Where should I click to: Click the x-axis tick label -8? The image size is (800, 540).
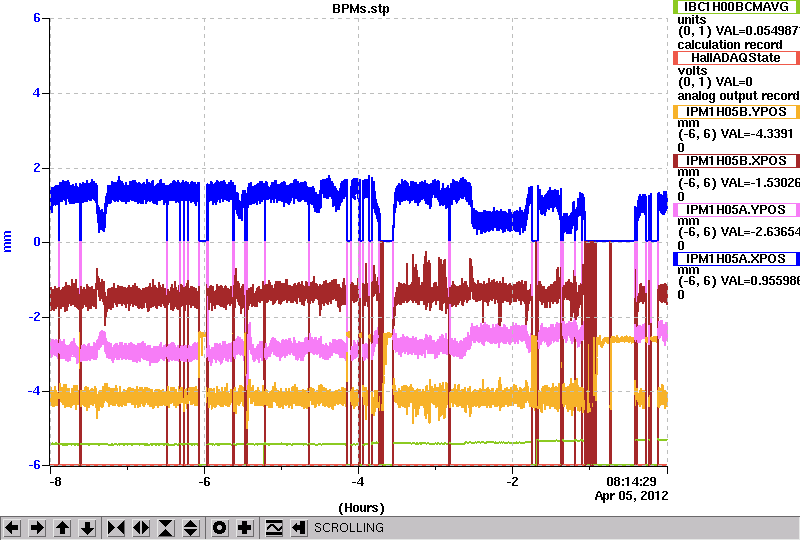click(x=55, y=482)
